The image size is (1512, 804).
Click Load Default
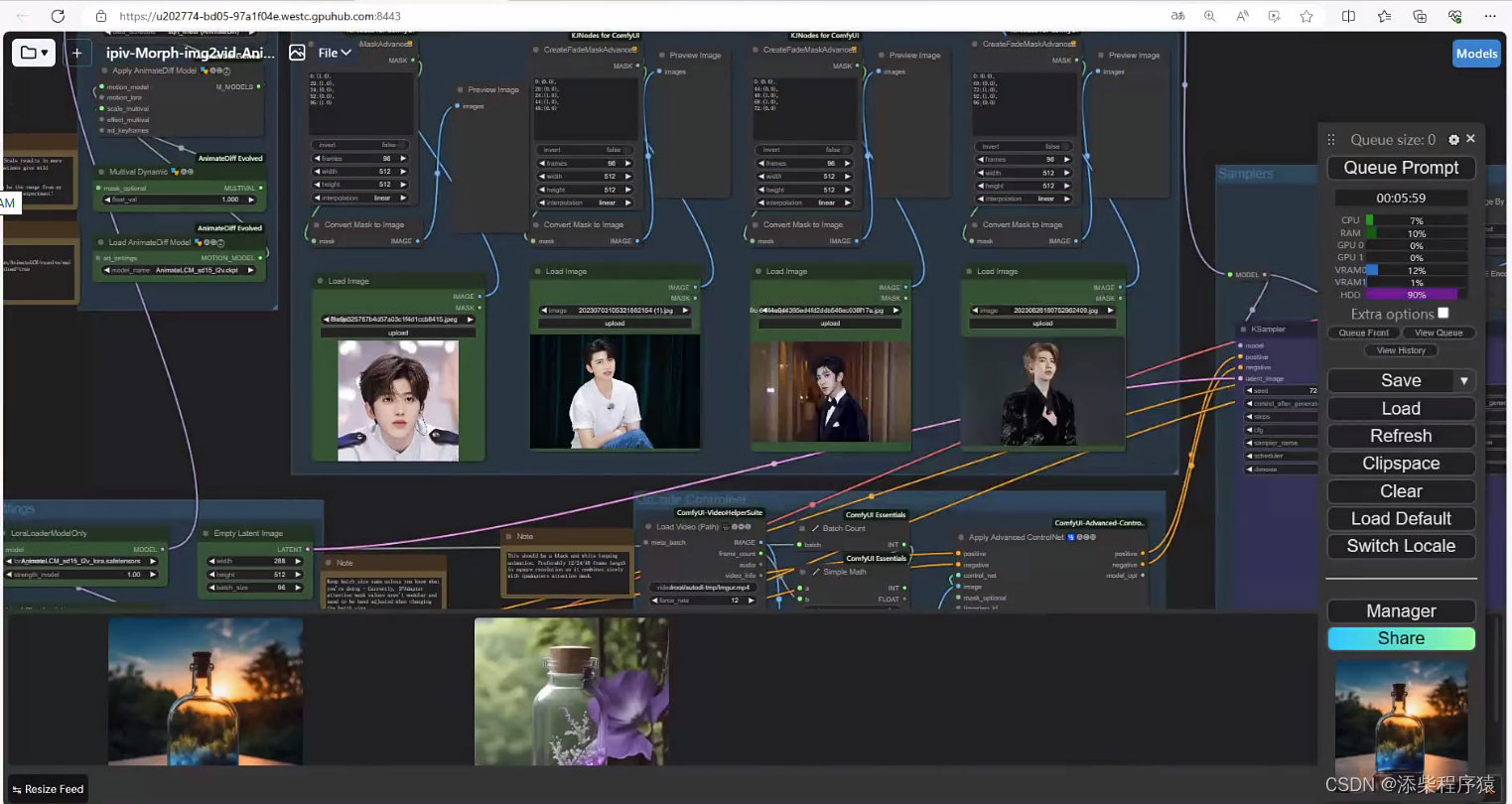pyautogui.click(x=1401, y=519)
